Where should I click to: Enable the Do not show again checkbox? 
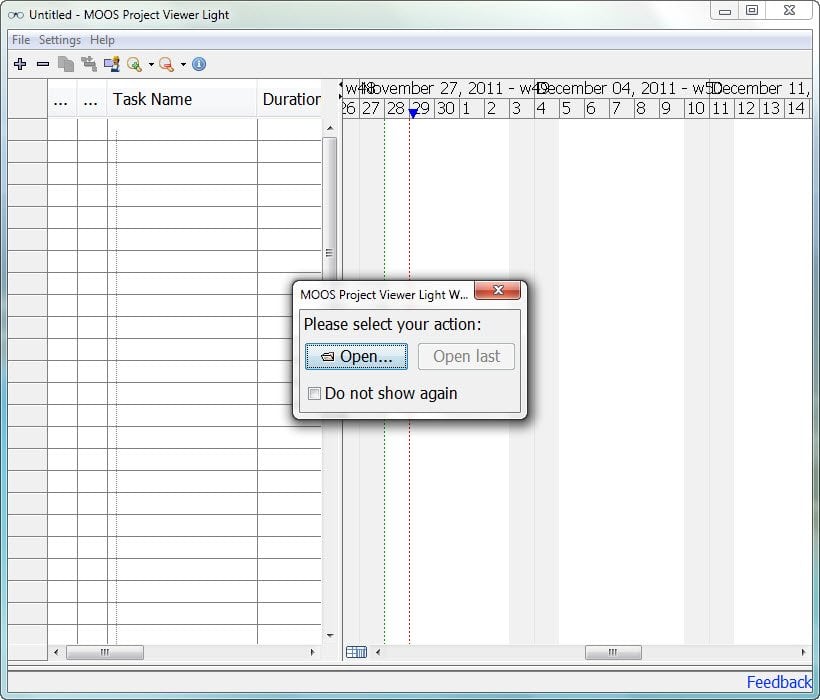coord(314,394)
